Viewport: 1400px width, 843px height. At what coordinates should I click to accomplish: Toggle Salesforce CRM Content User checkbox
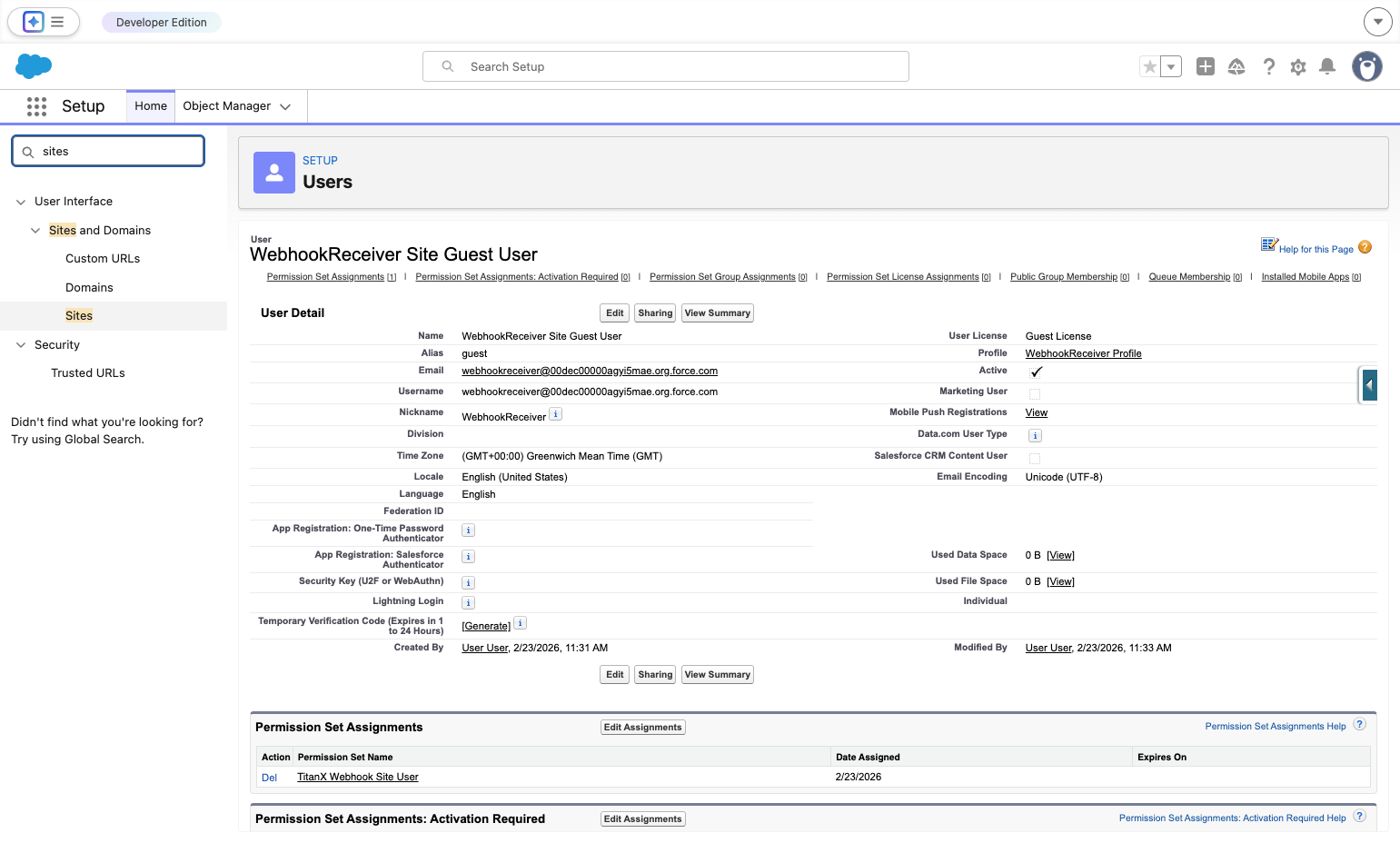[x=1035, y=459]
